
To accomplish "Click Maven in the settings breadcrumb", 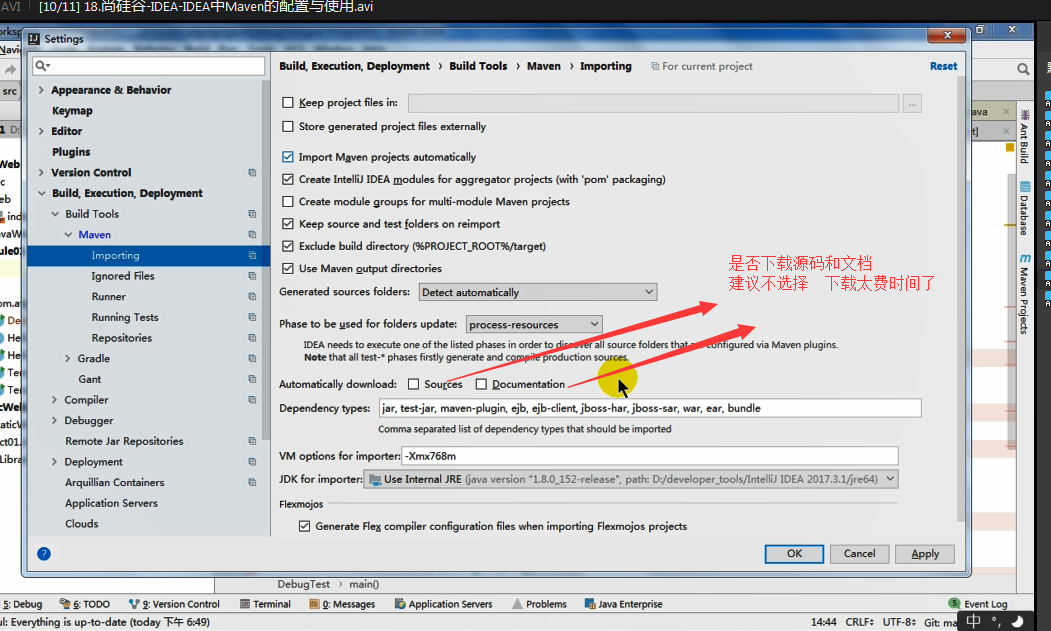I will tap(544, 66).
